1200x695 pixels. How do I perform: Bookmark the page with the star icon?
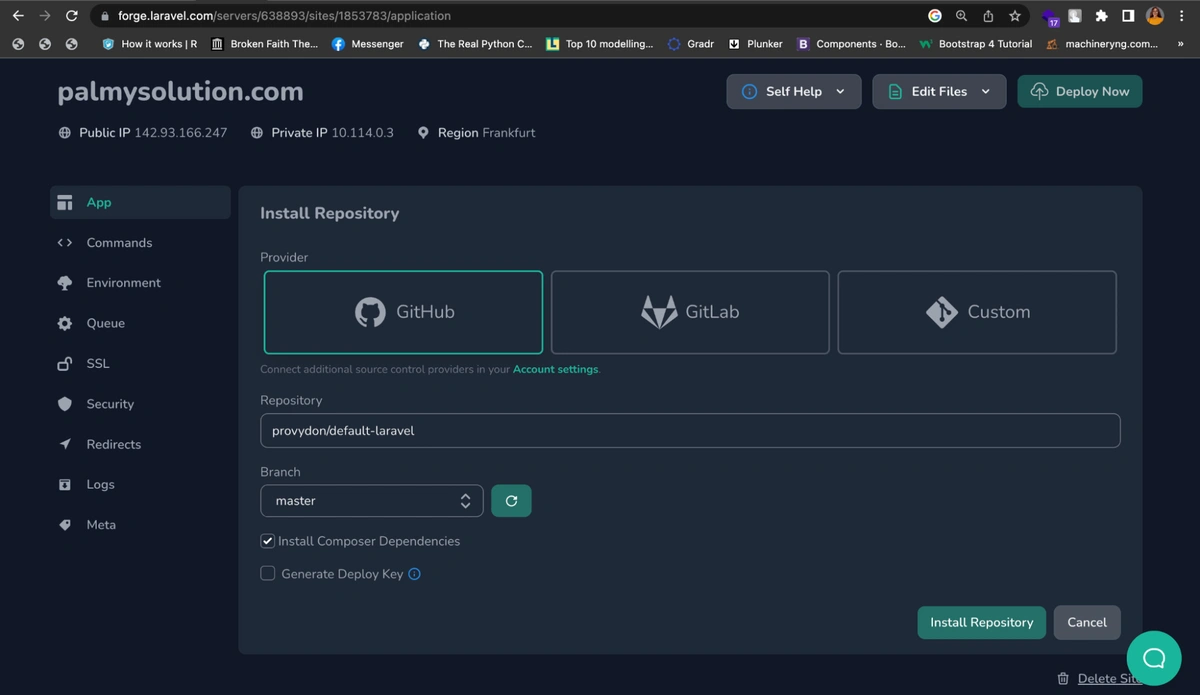(x=1015, y=16)
